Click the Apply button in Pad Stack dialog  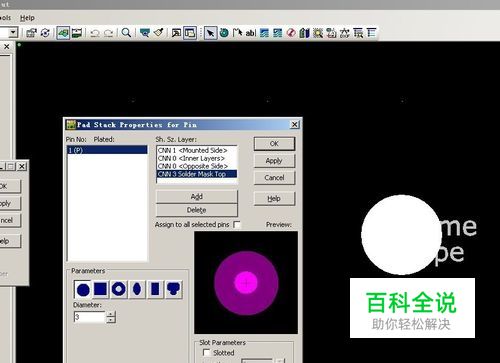274,161
